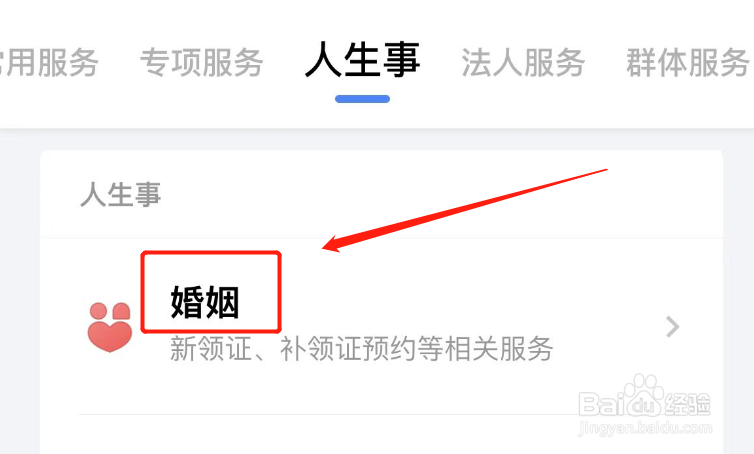Open the 婚姻 heart couple icon
This screenshot has height=454, width=754.
click(110, 327)
